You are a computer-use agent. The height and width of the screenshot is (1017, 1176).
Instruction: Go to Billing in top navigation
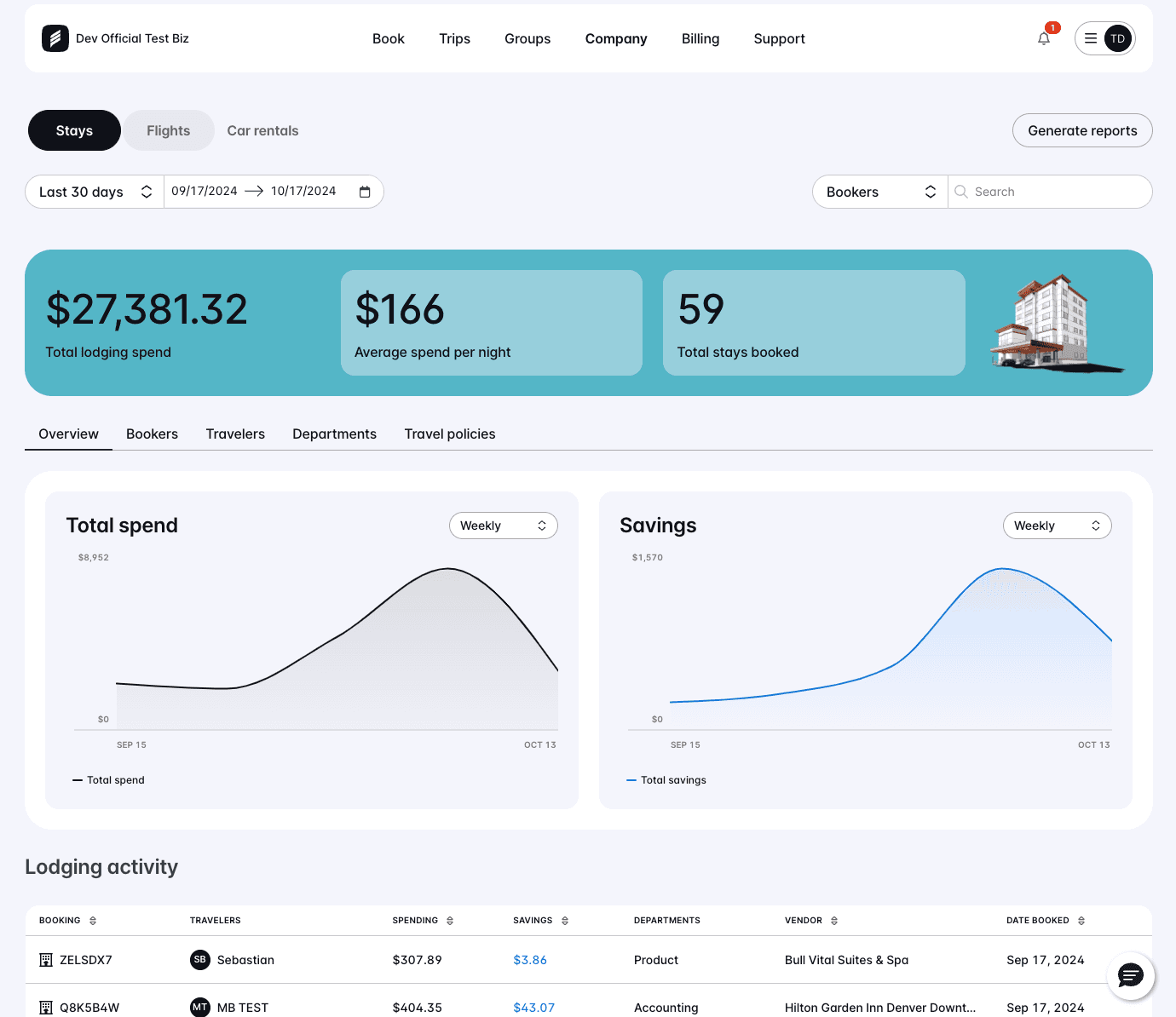700,38
